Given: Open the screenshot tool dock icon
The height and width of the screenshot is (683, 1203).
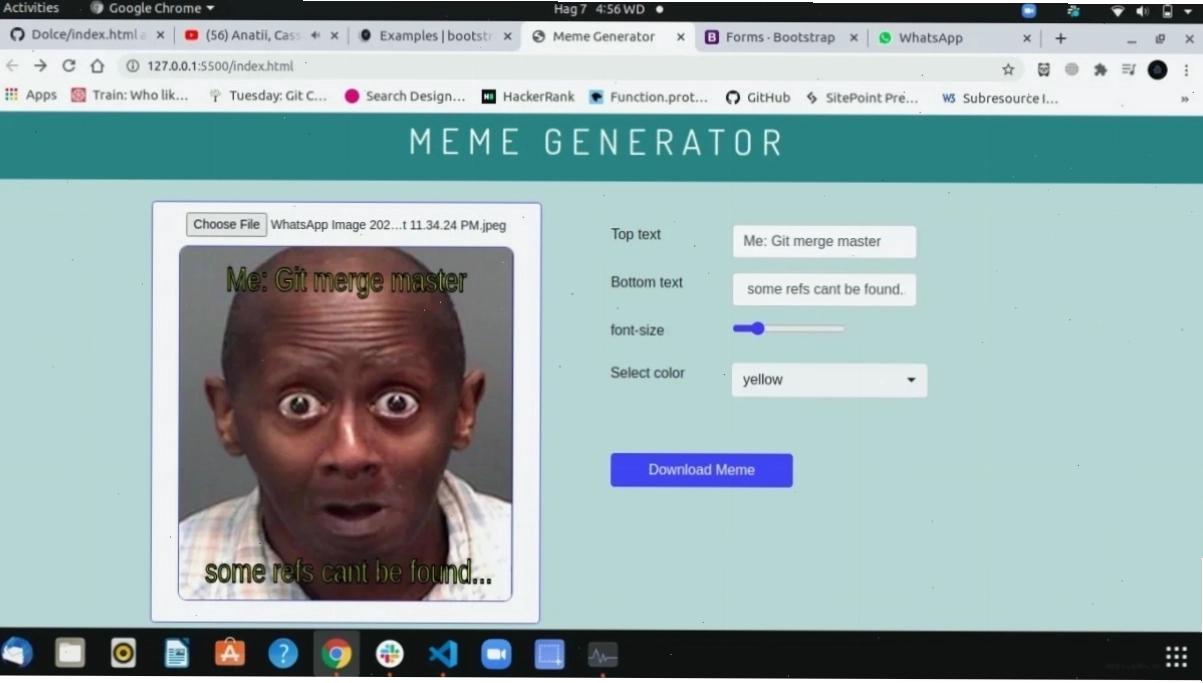Looking at the screenshot, I should click(x=549, y=655).
